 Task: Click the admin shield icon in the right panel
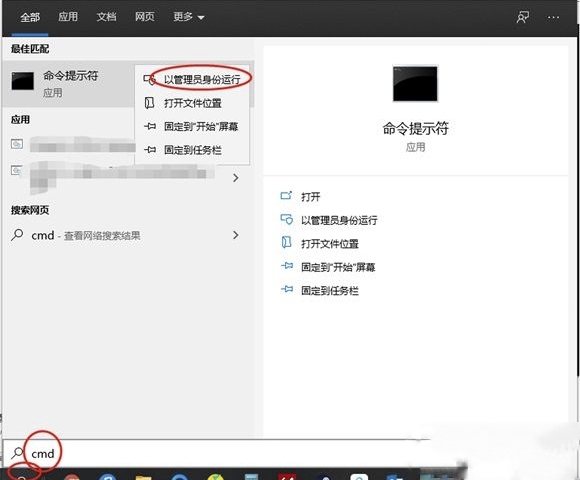click(x=286, y=220)
